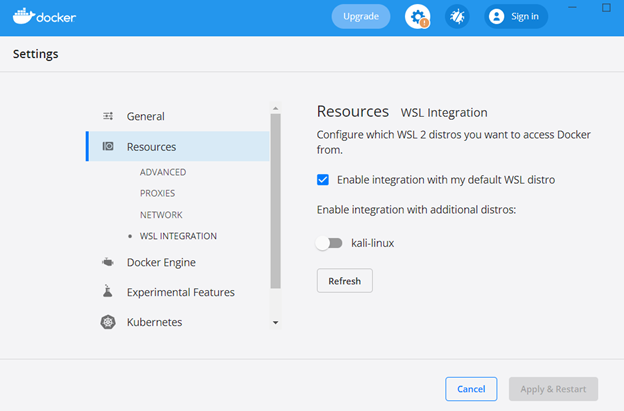This screenshot has height=411, width=624.
Task: Open settings via the gear icon
Action: coord(417,16)
